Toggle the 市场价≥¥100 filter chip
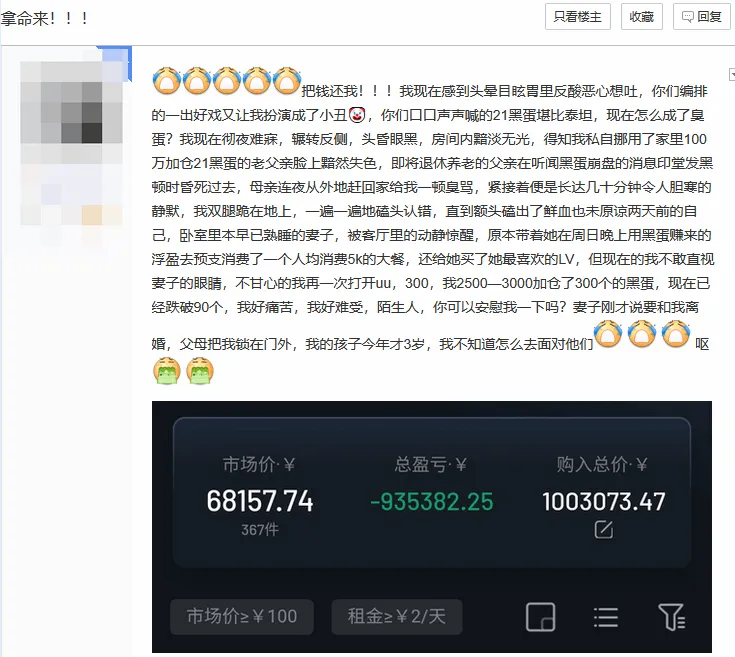Screen dimensions: 735x657 coord(242,616)
